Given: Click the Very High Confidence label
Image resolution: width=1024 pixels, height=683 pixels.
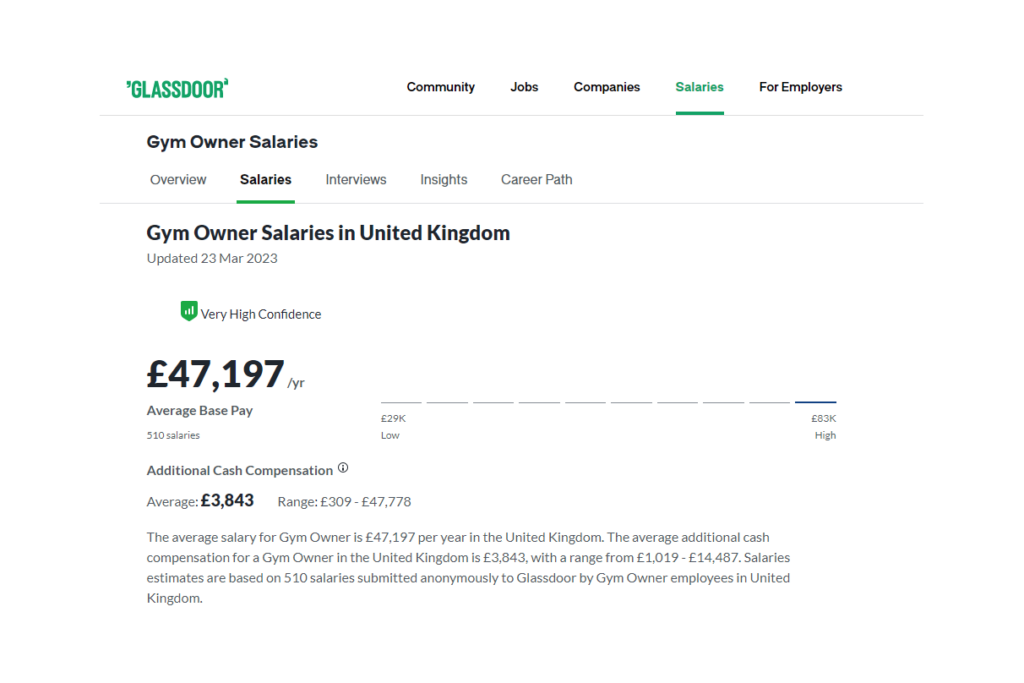Looking at the screenshot, I should (261, 314).
